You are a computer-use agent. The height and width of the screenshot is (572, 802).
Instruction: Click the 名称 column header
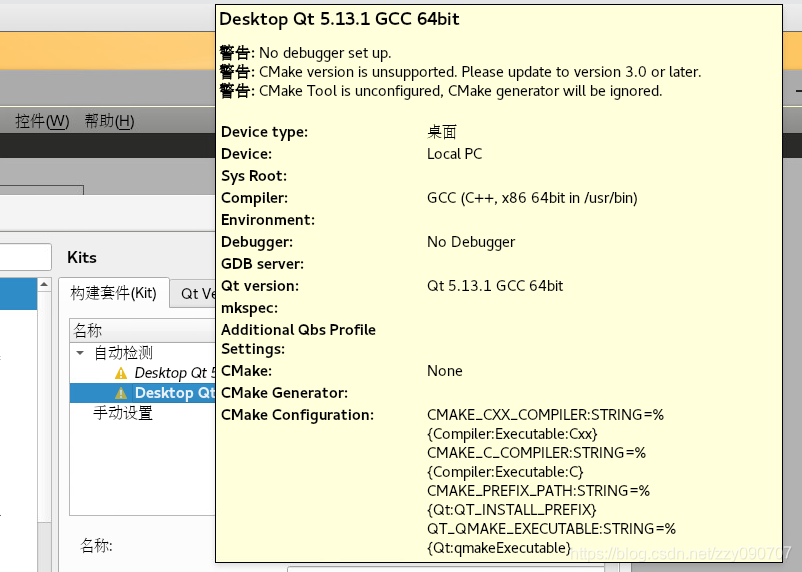point(143,331)
